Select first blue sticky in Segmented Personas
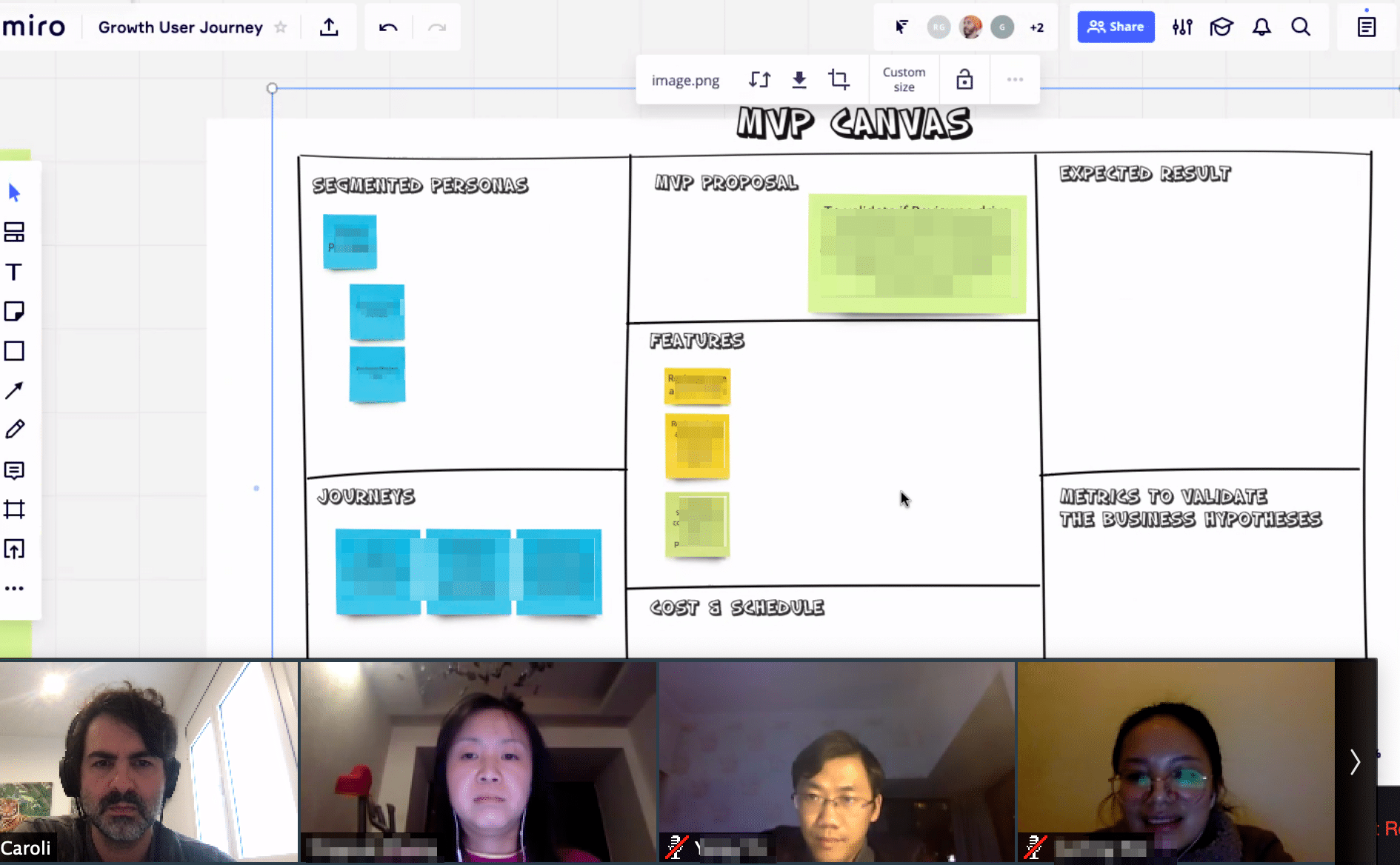 pos(350,241)
